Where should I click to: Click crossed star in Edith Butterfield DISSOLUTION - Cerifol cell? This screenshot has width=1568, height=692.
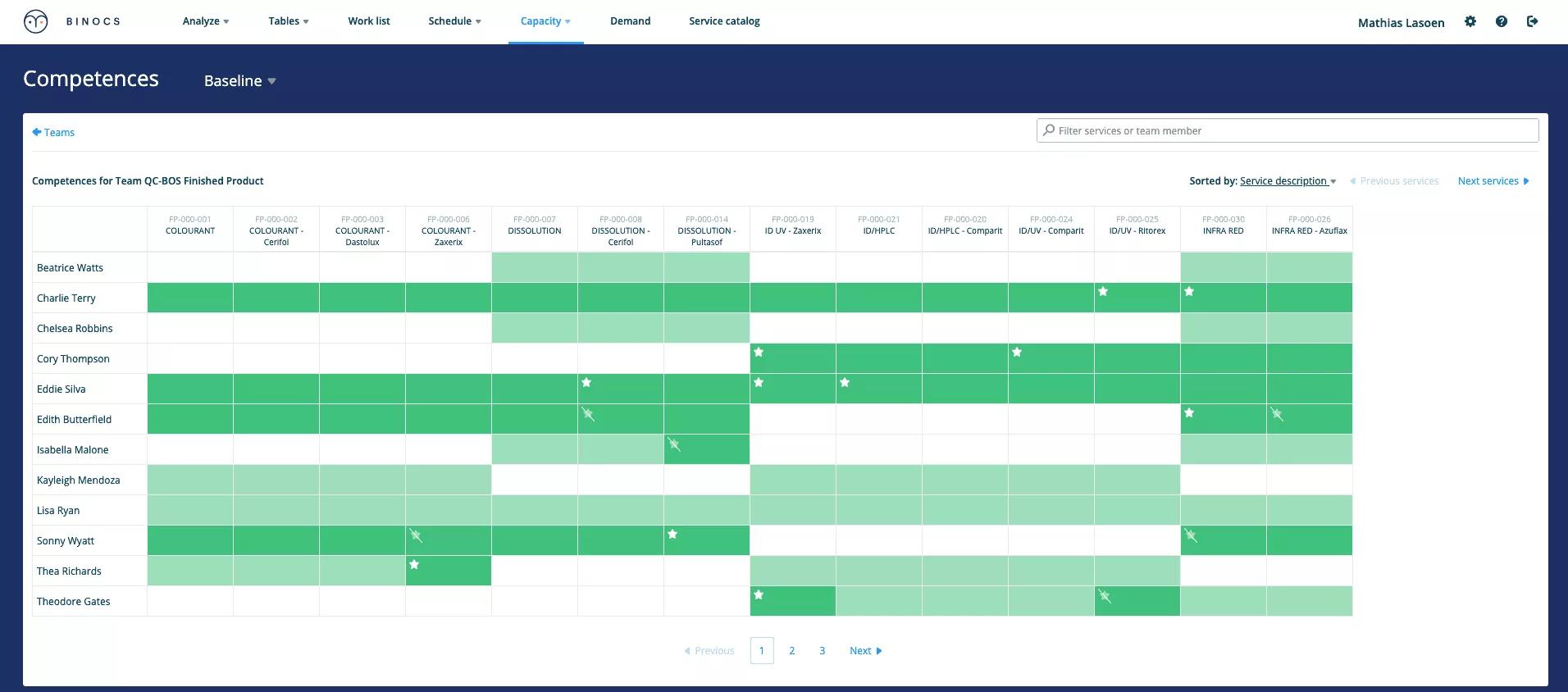588,414
